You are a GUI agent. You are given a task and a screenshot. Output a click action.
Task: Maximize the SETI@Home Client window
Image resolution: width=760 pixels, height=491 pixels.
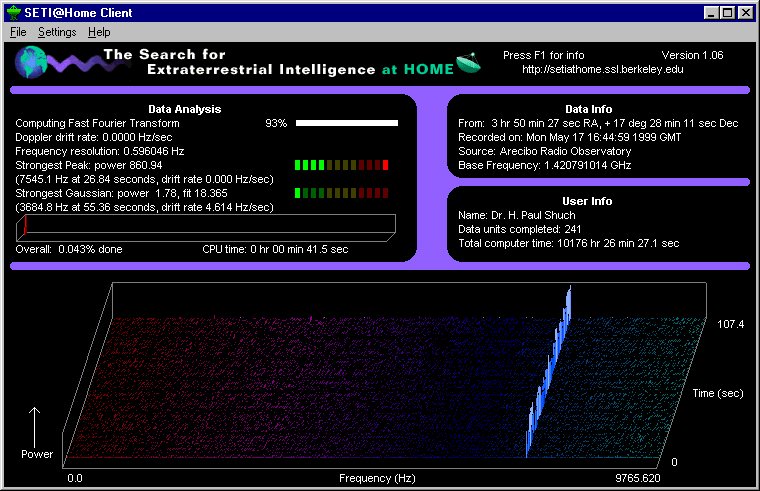tap(728, 13)
